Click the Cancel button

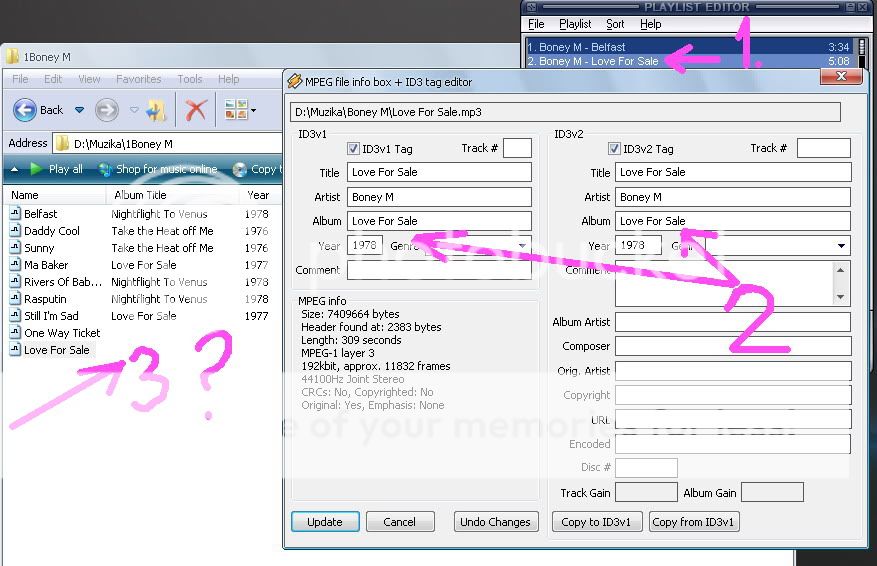[400, 522]
